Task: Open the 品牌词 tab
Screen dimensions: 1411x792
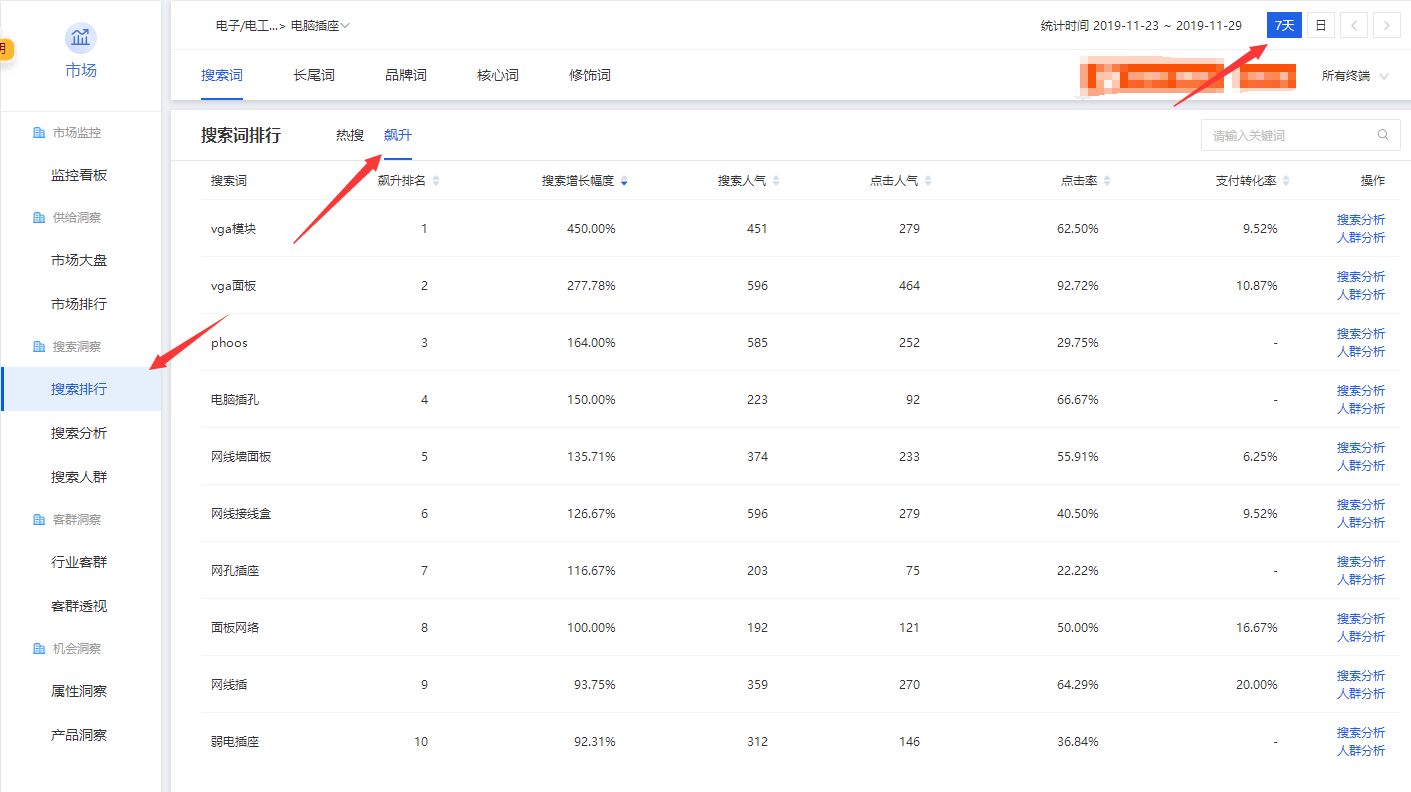Action: 405,76
